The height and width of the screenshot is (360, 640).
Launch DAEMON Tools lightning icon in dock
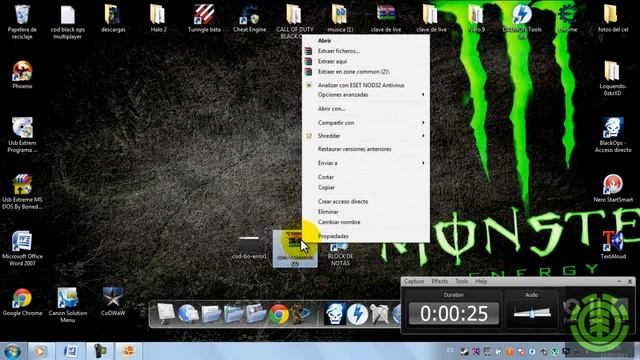click(358, 314)
